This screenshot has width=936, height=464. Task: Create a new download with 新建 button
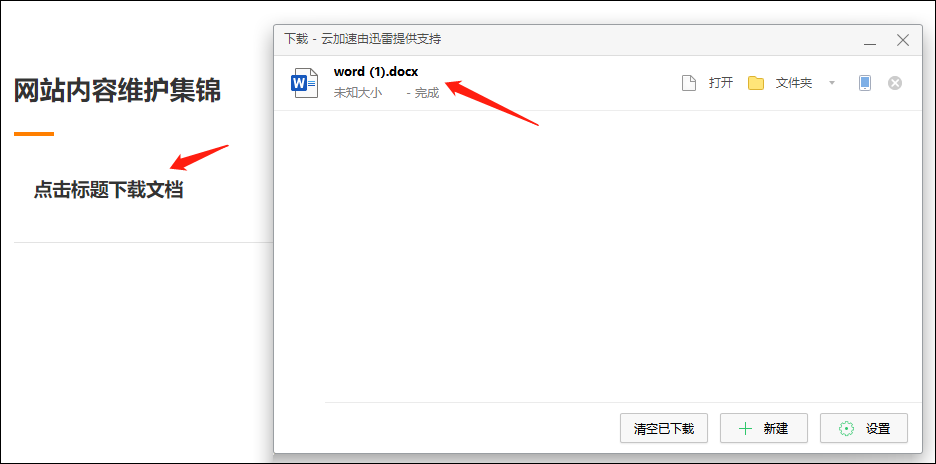click(x=763, y=428)
